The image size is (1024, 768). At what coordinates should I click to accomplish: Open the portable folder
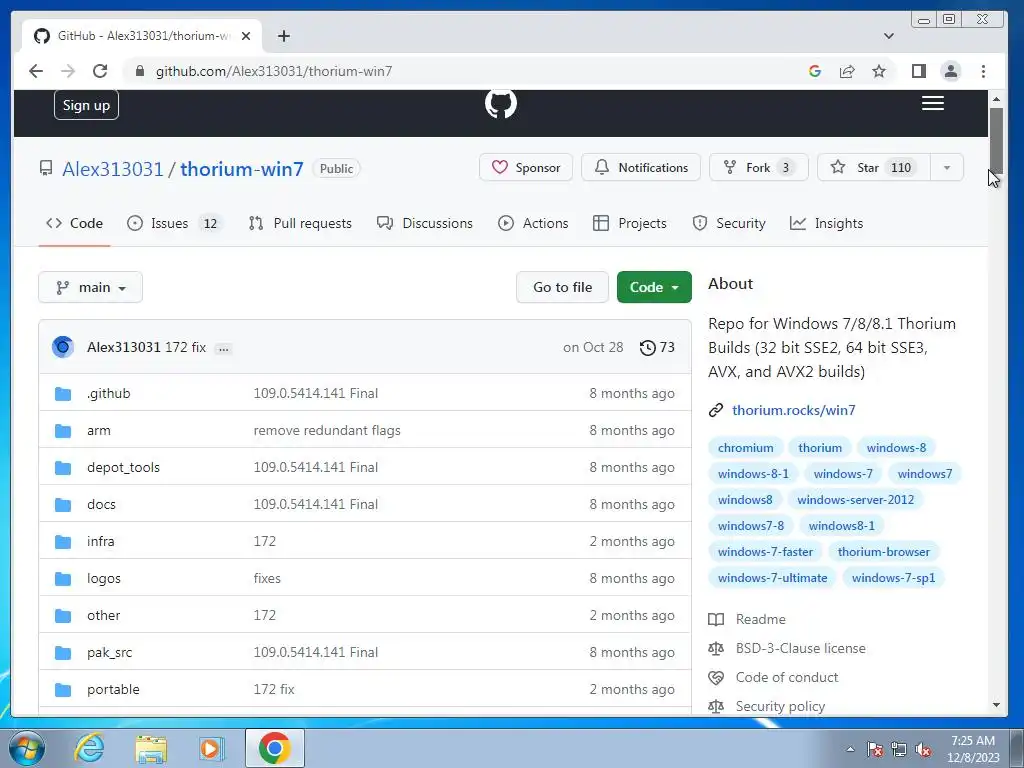tap(113, 690)
